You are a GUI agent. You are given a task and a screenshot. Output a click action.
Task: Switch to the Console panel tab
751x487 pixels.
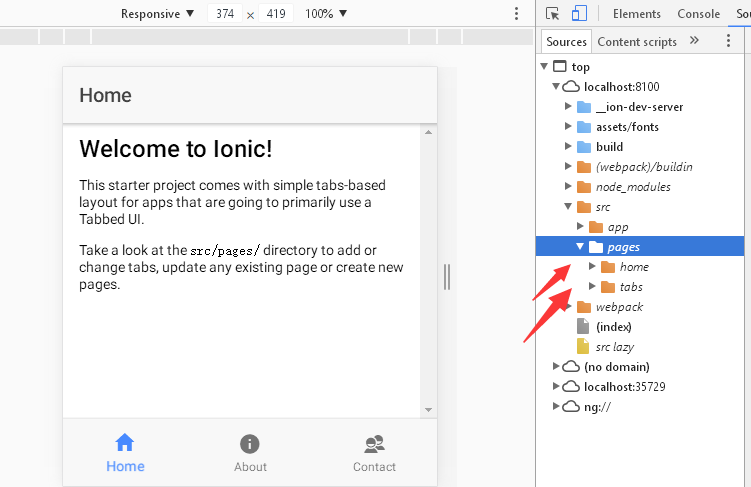[698, 14]
